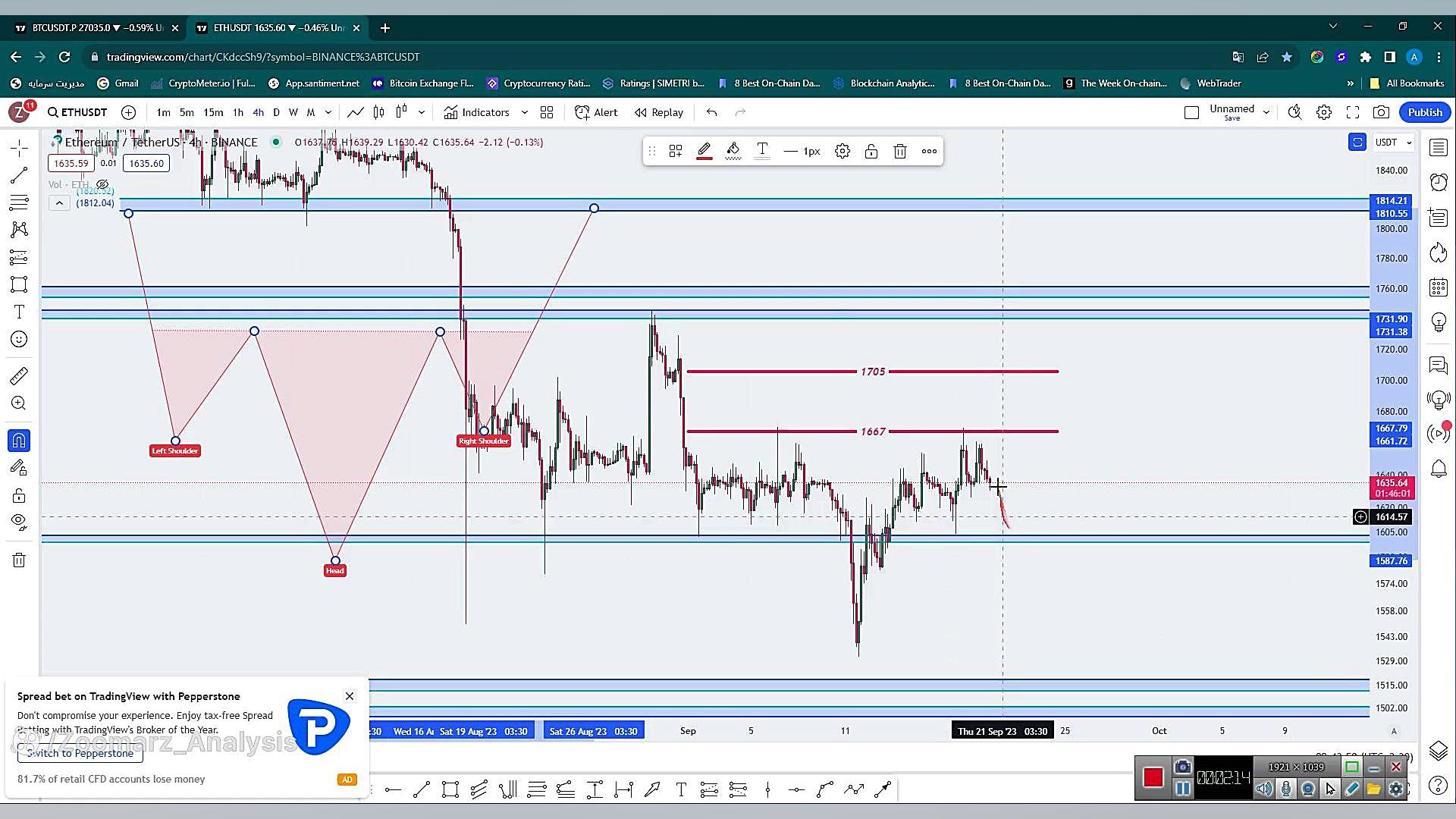
Task: Lock the selected drawing
Action: [x=871, y=151]
